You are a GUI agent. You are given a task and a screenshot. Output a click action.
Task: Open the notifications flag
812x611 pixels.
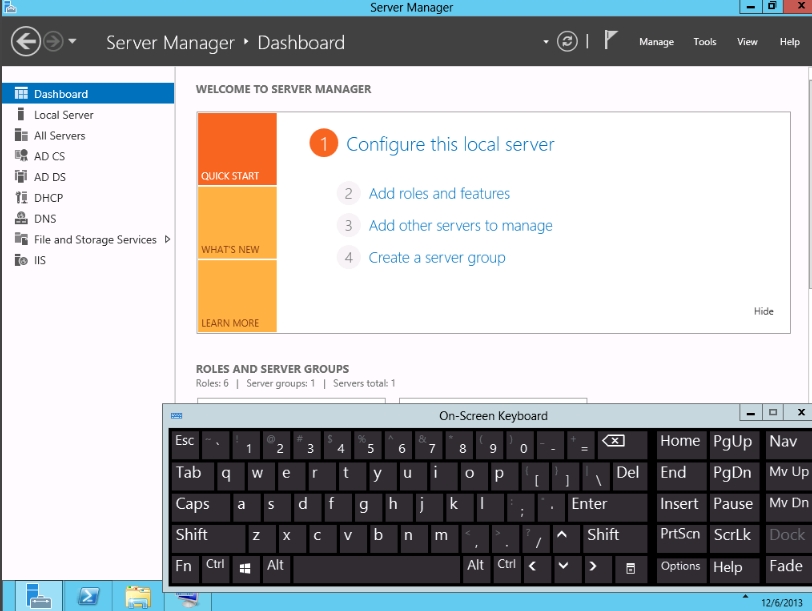click(610, 40)
